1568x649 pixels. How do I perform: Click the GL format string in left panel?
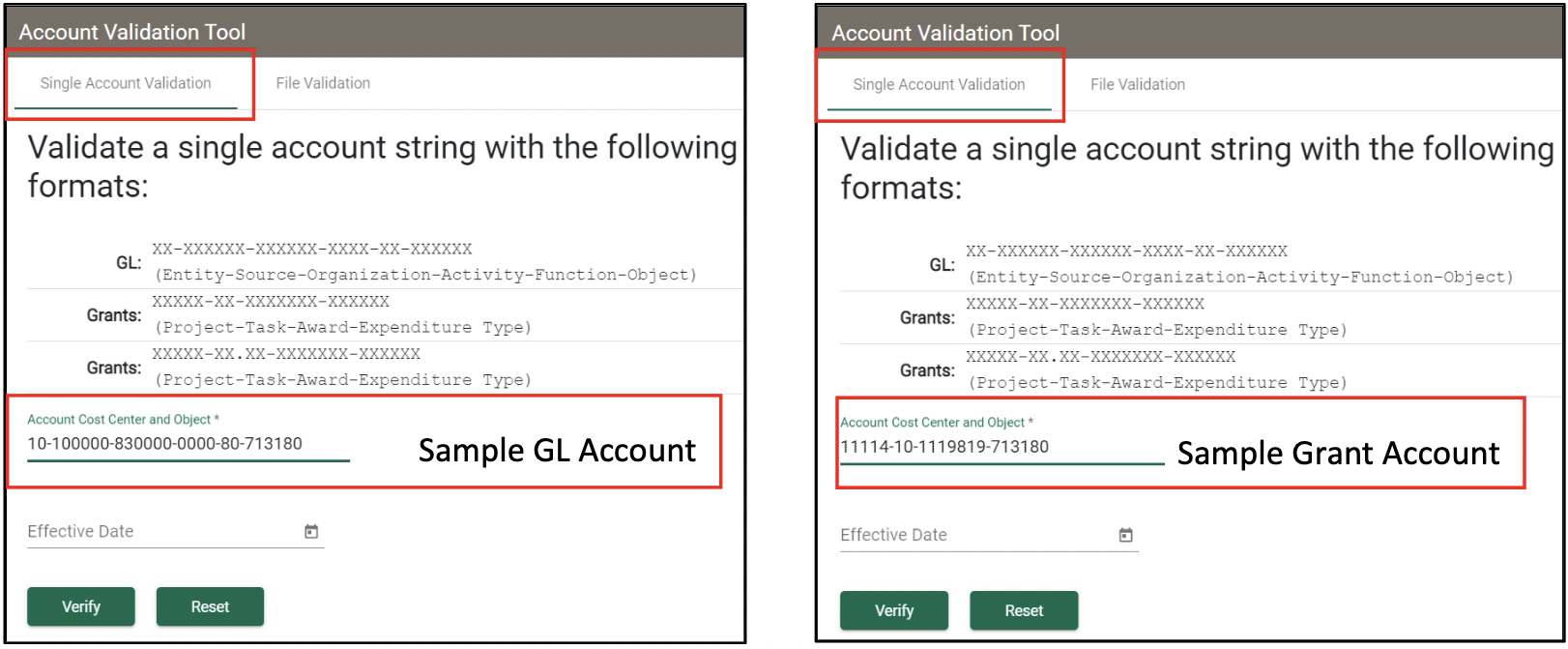tap(312, 249)
